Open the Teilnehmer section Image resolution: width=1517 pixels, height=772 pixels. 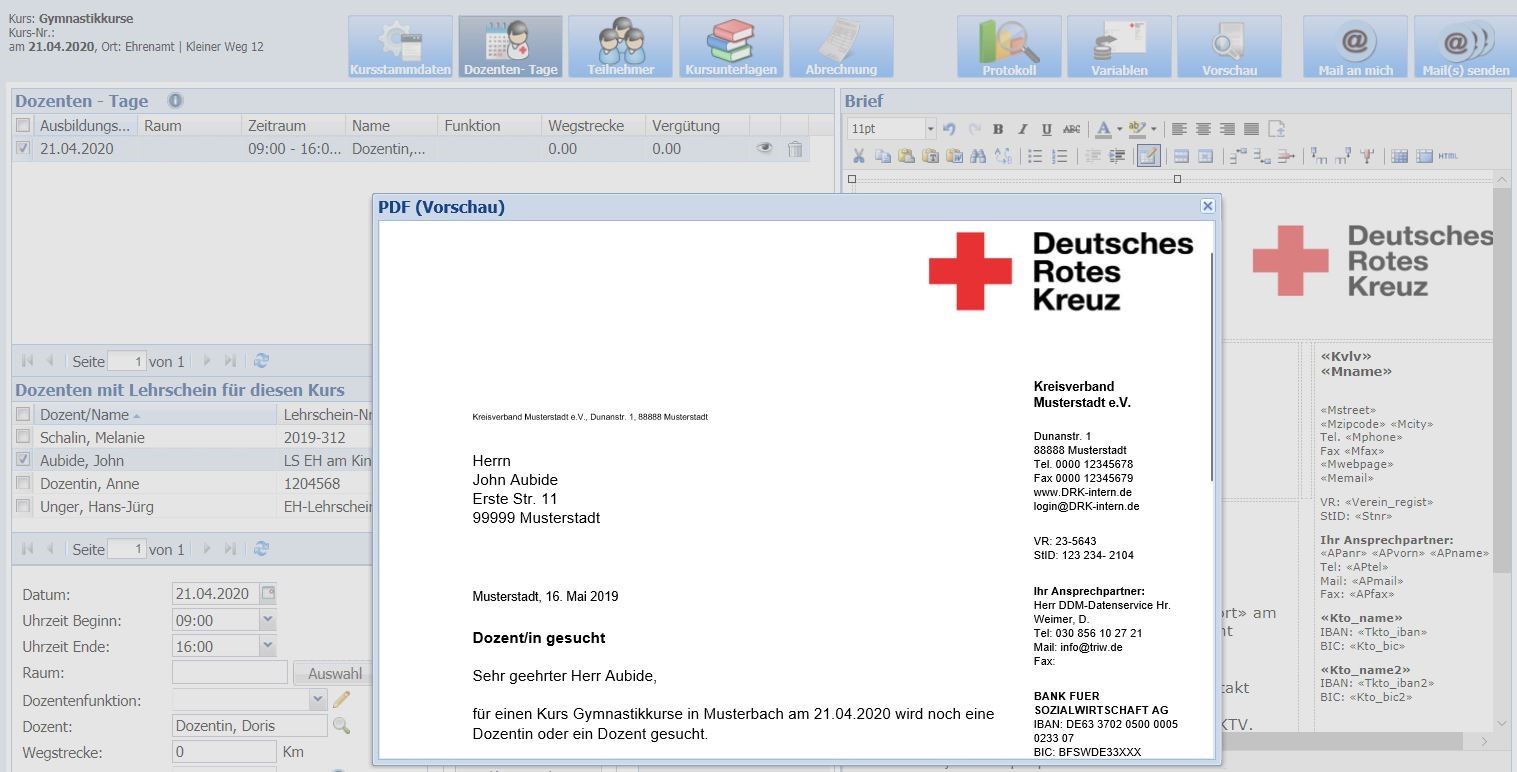click(620, 47)
